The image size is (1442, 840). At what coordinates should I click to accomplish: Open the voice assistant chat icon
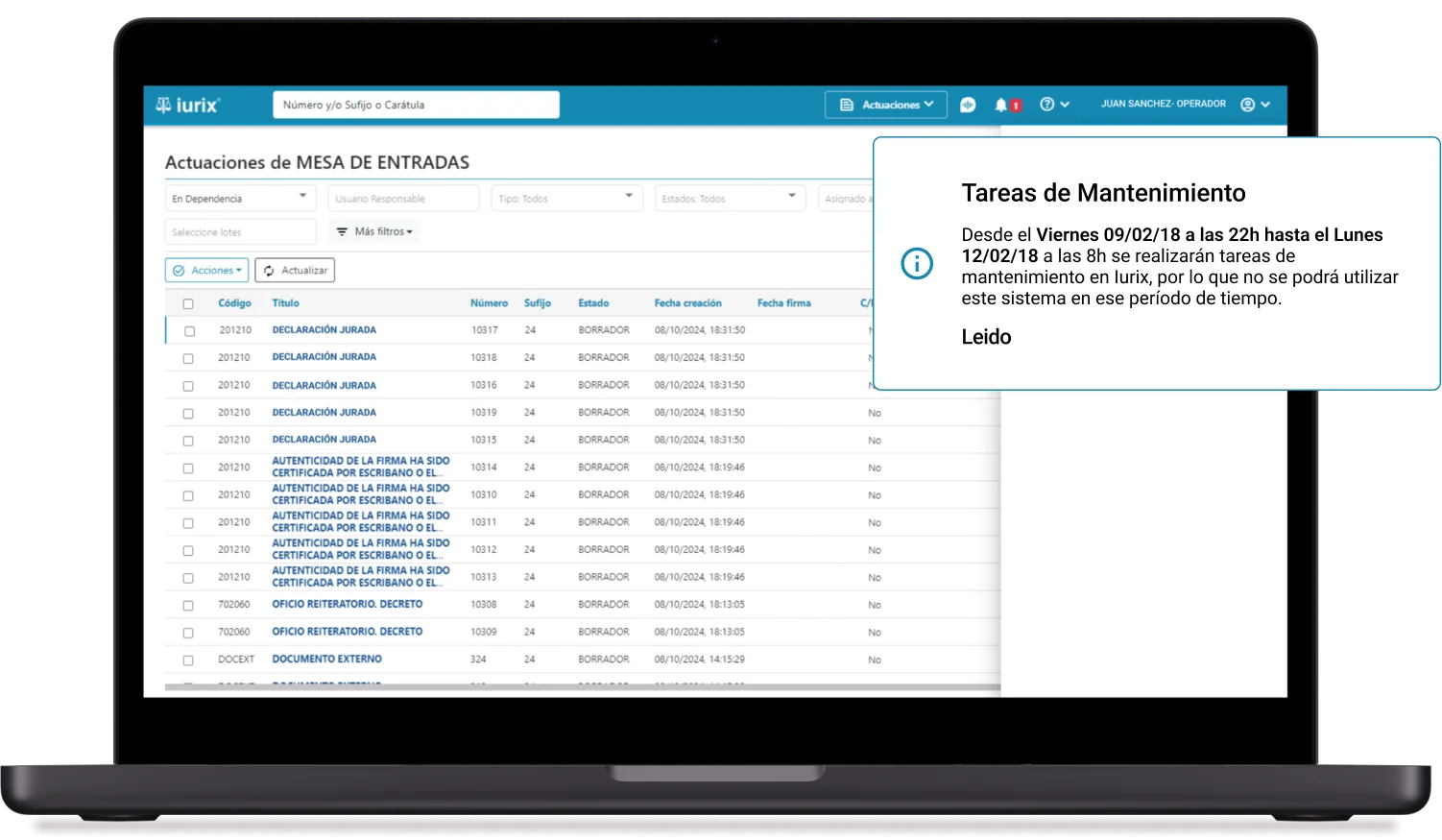tap(968, 105)
